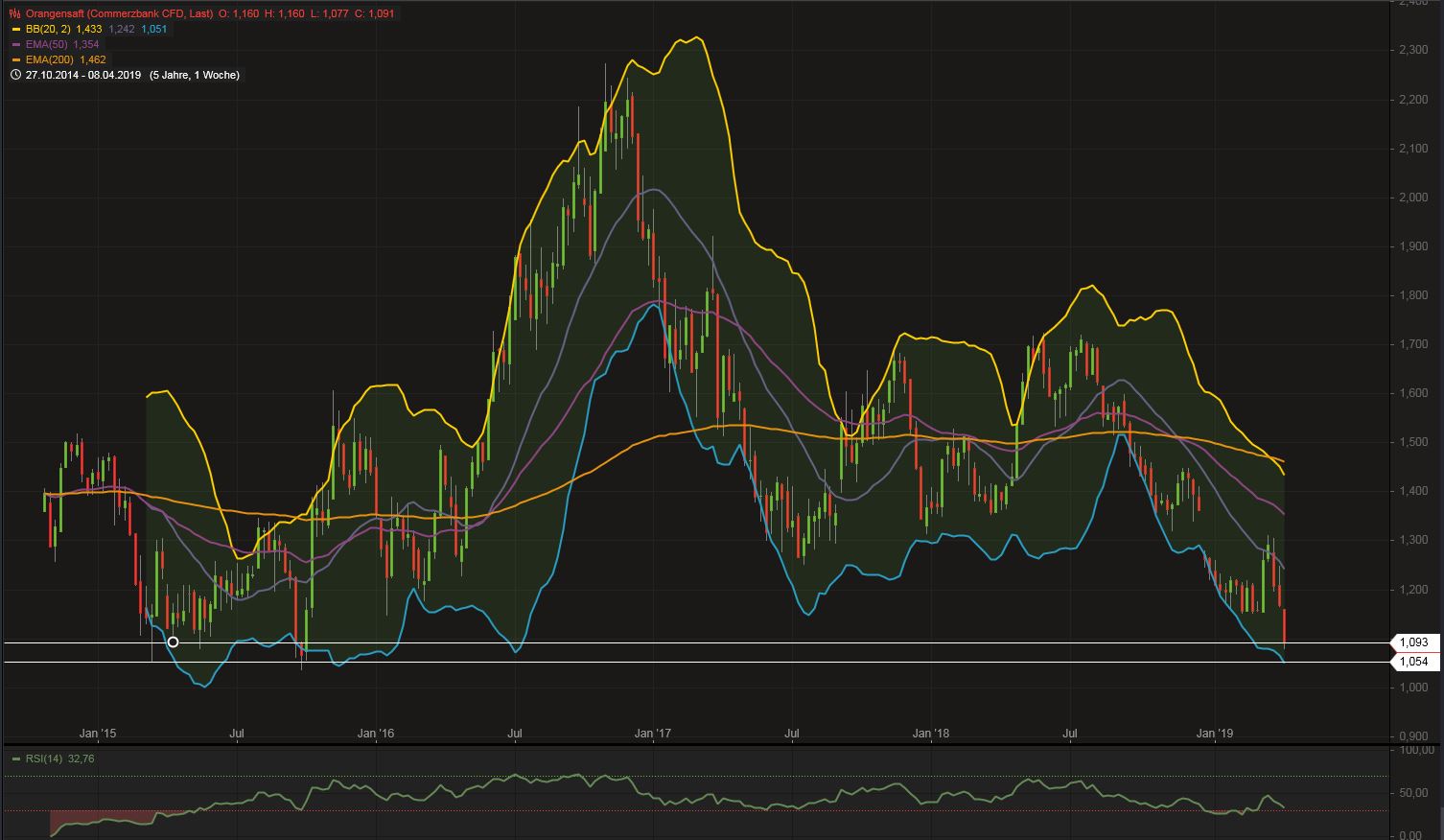Screen dimensions: 1444x840
Task: Click the purple EMA(50) legend marker
Action: coord(15,44)
